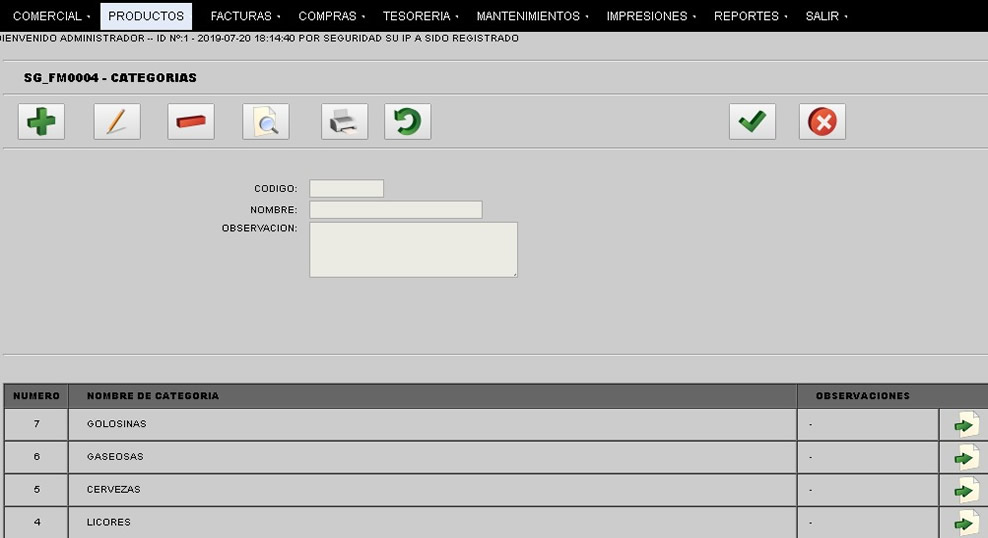This screenshot has height=538, width=988.
Task: Click the NUMERO column header
Action: 37,396
